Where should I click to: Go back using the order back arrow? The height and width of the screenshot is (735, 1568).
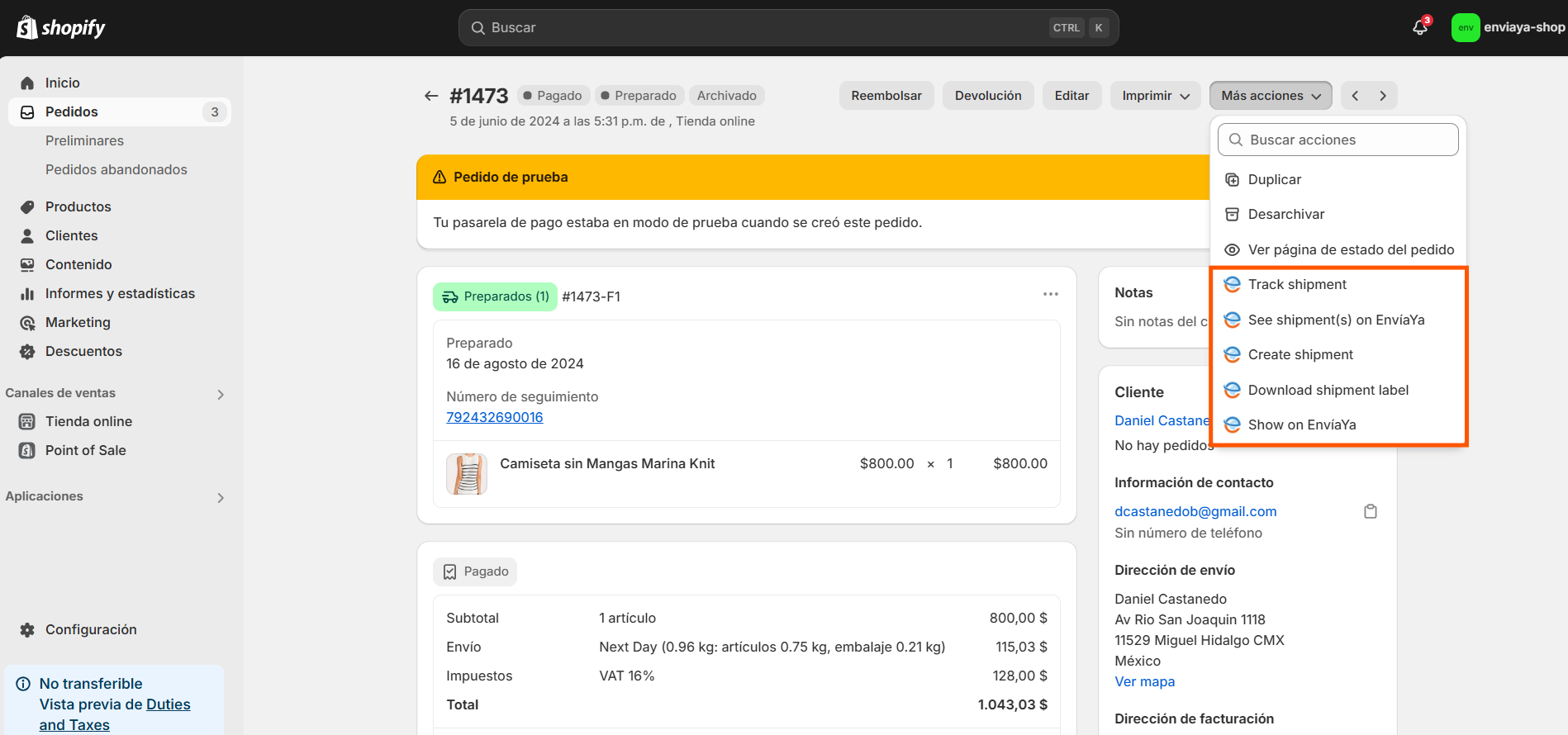click(431, 96)
